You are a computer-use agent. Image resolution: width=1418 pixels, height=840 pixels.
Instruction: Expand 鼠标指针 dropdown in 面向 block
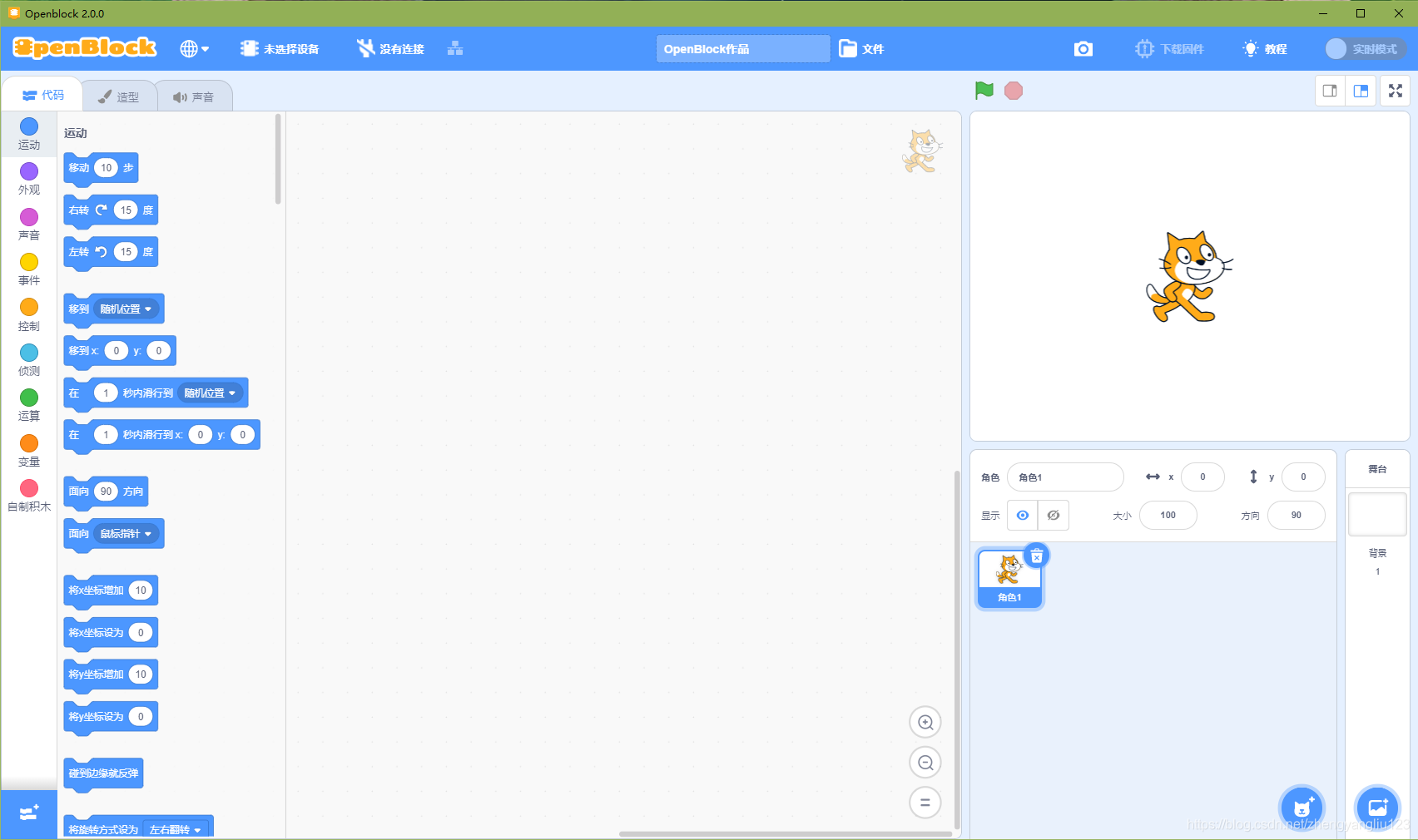point(126,534)
